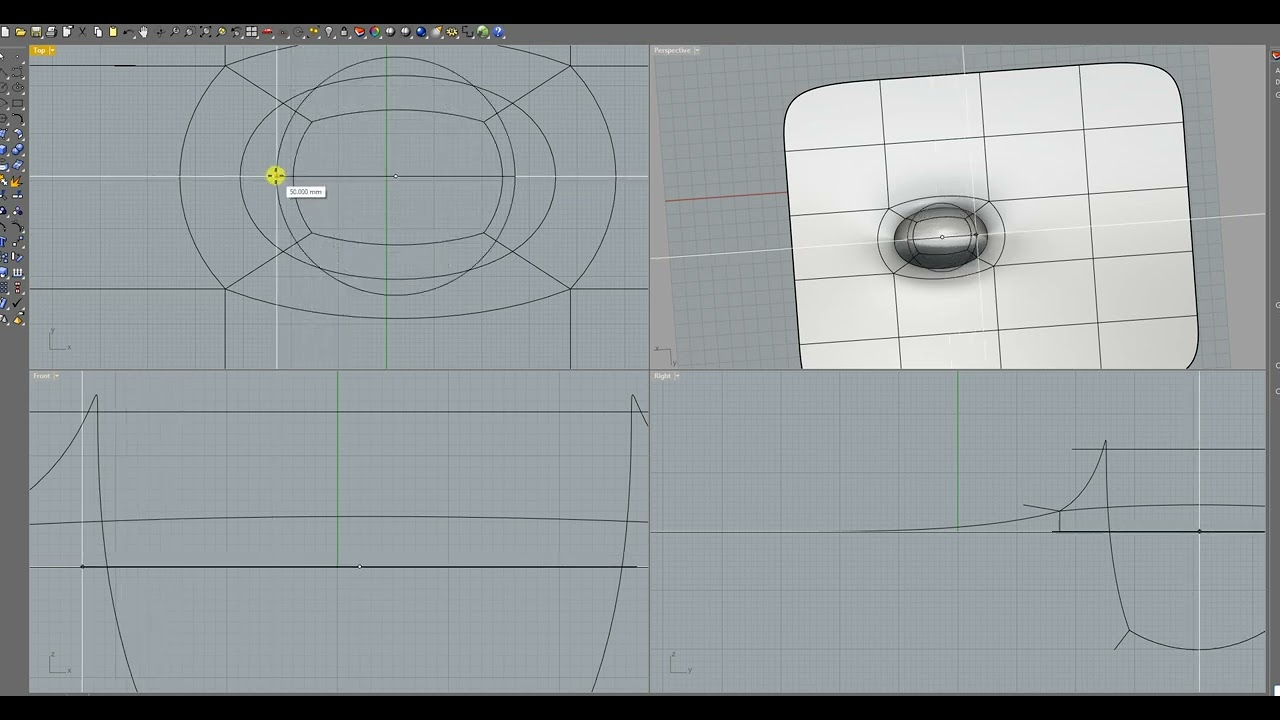Click the Zoom extents icon
Viewport: 1280px width, 720px height.
(x=205, y=32)
